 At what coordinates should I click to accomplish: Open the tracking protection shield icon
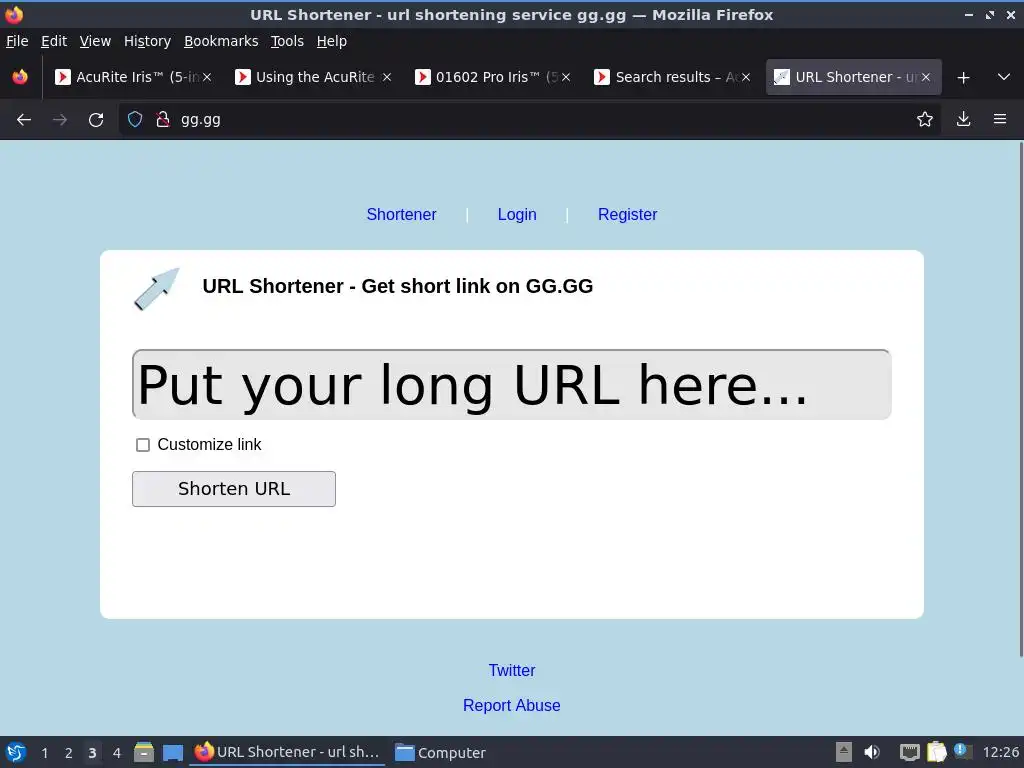point(135,119)
